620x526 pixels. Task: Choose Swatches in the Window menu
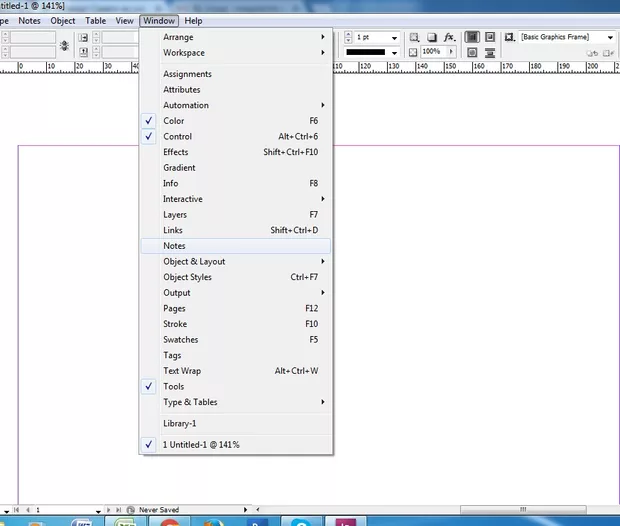180,340
